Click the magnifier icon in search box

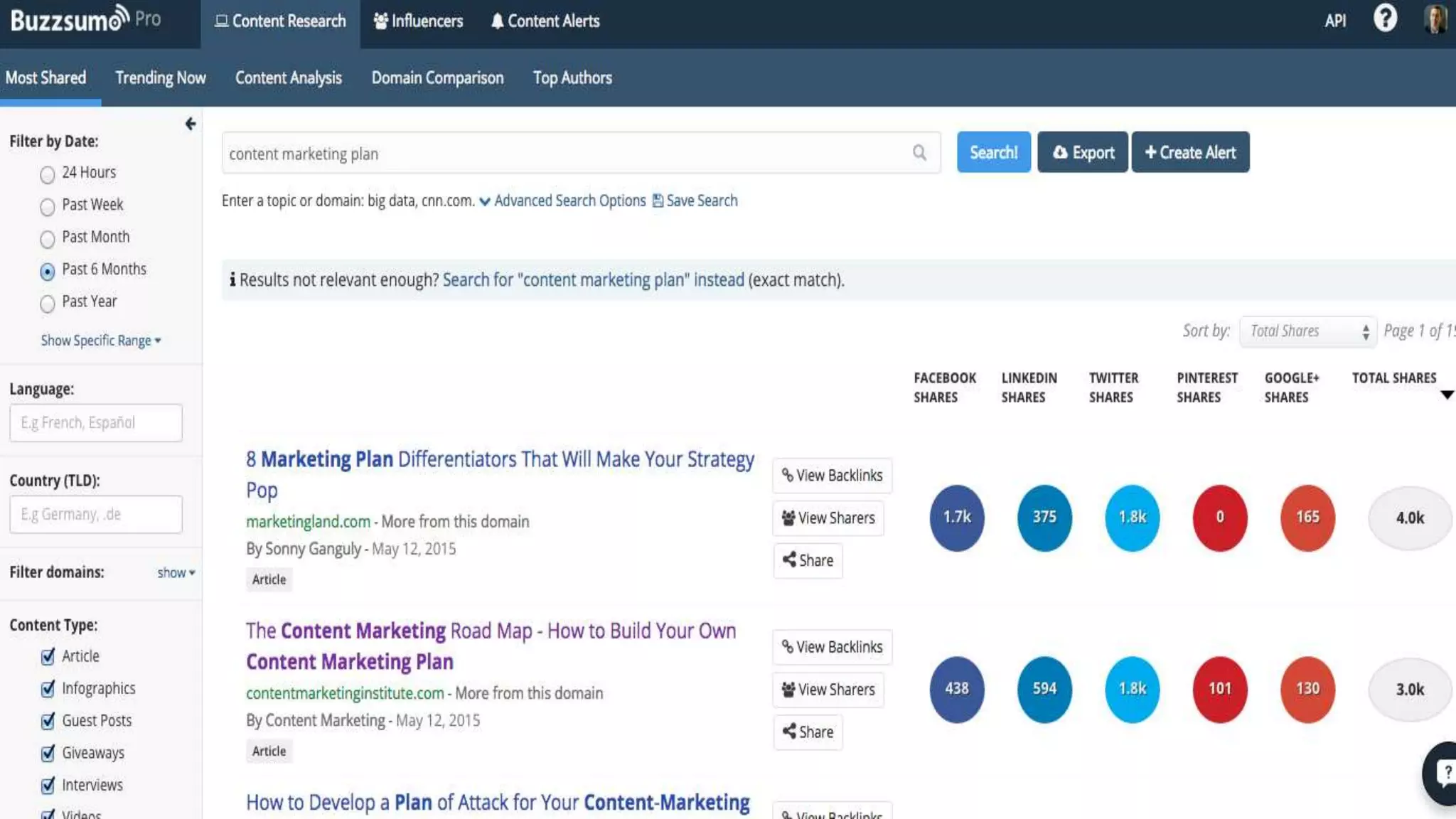coord(919,153)
